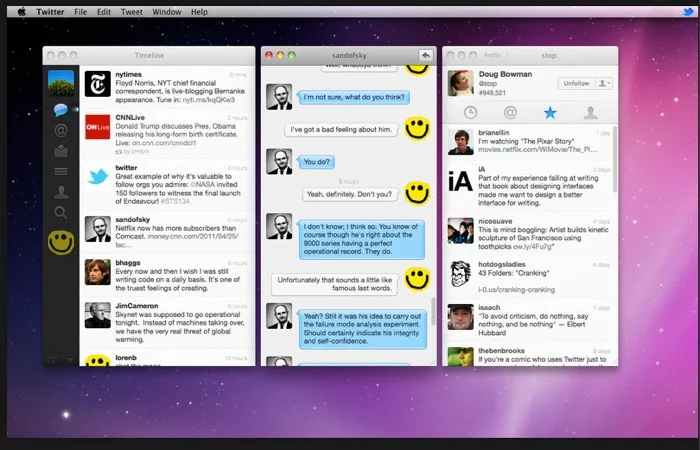Click the twitter bird avatar in Timeline
700x450 pixels.
click(x=98, y=177)
